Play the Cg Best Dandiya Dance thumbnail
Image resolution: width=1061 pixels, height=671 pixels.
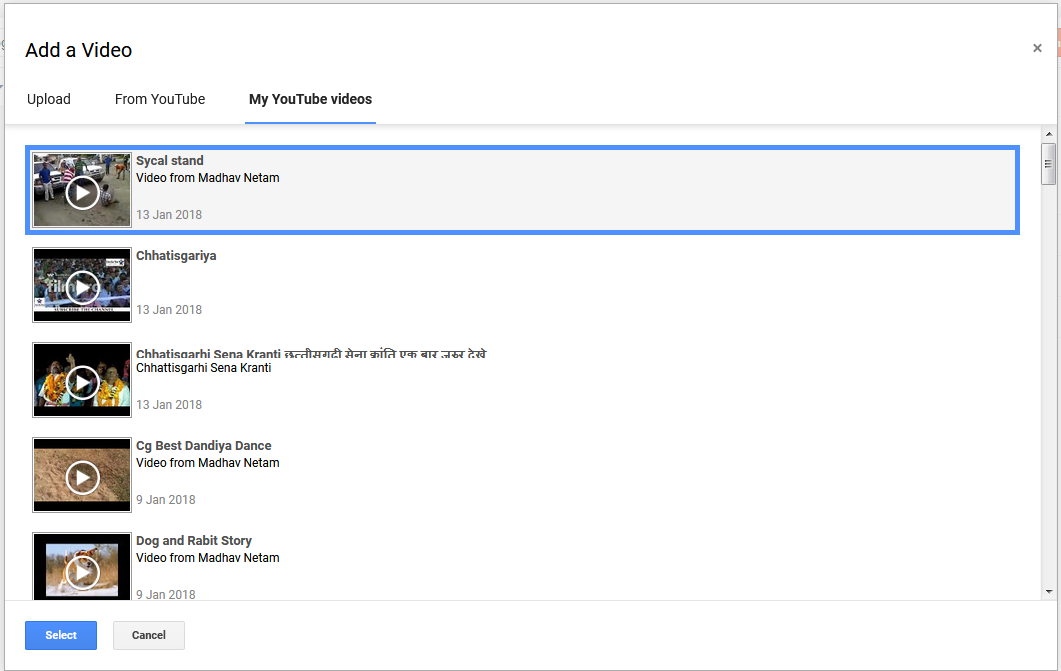pyautogui.click(x=82, y=477)
